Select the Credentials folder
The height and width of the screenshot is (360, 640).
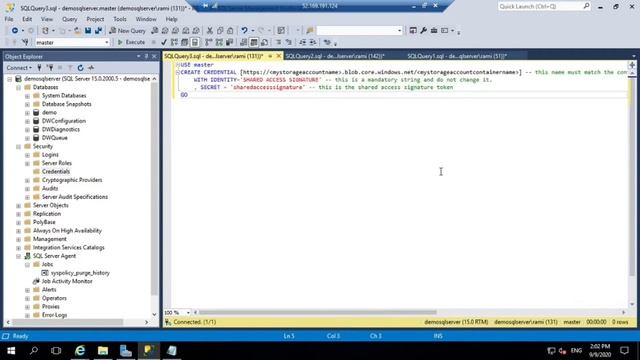pos(56,172)
